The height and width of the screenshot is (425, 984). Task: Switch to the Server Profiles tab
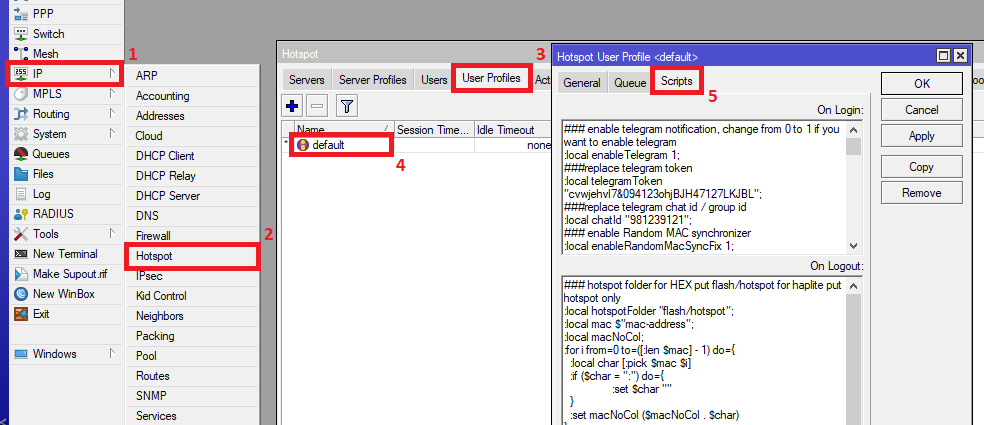(373, 80)
